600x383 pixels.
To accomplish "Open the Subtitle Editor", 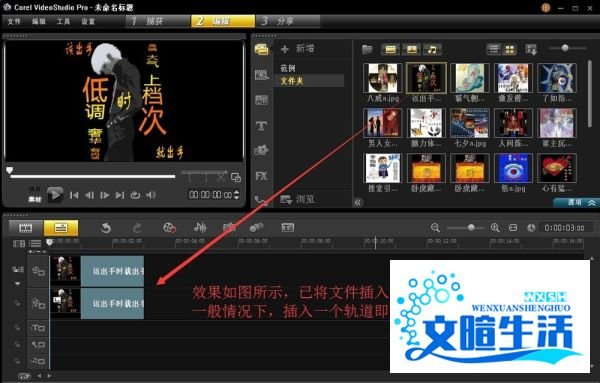I will (x=288, y=228).
